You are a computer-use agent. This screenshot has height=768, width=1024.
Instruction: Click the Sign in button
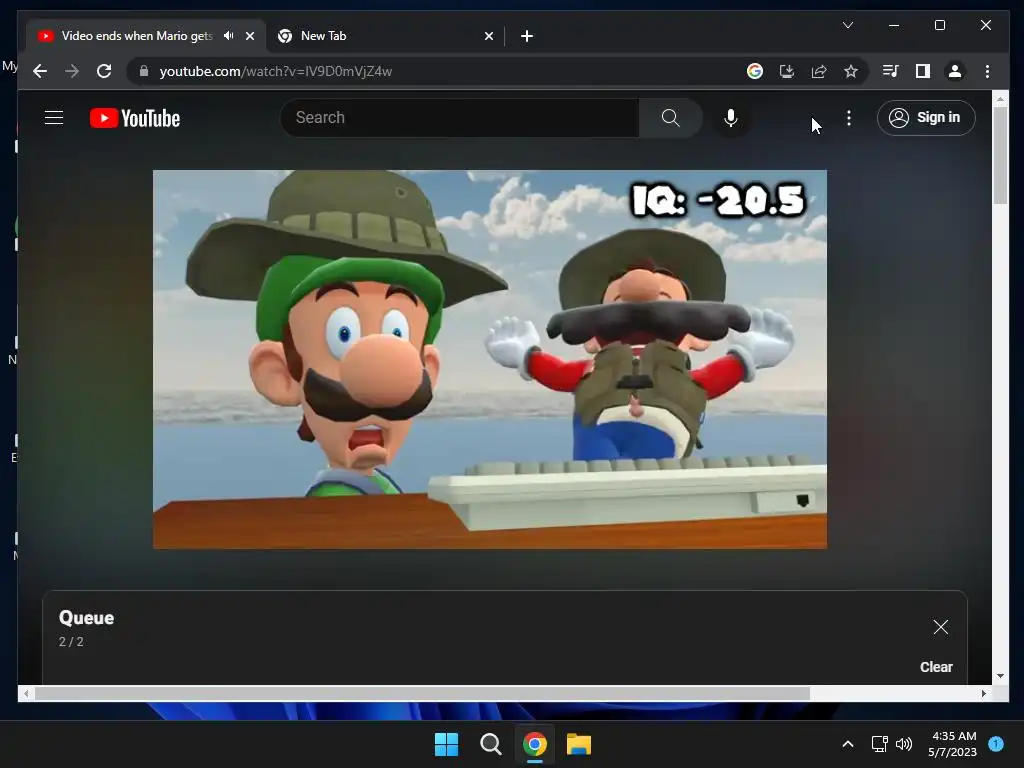pos(926,118)
